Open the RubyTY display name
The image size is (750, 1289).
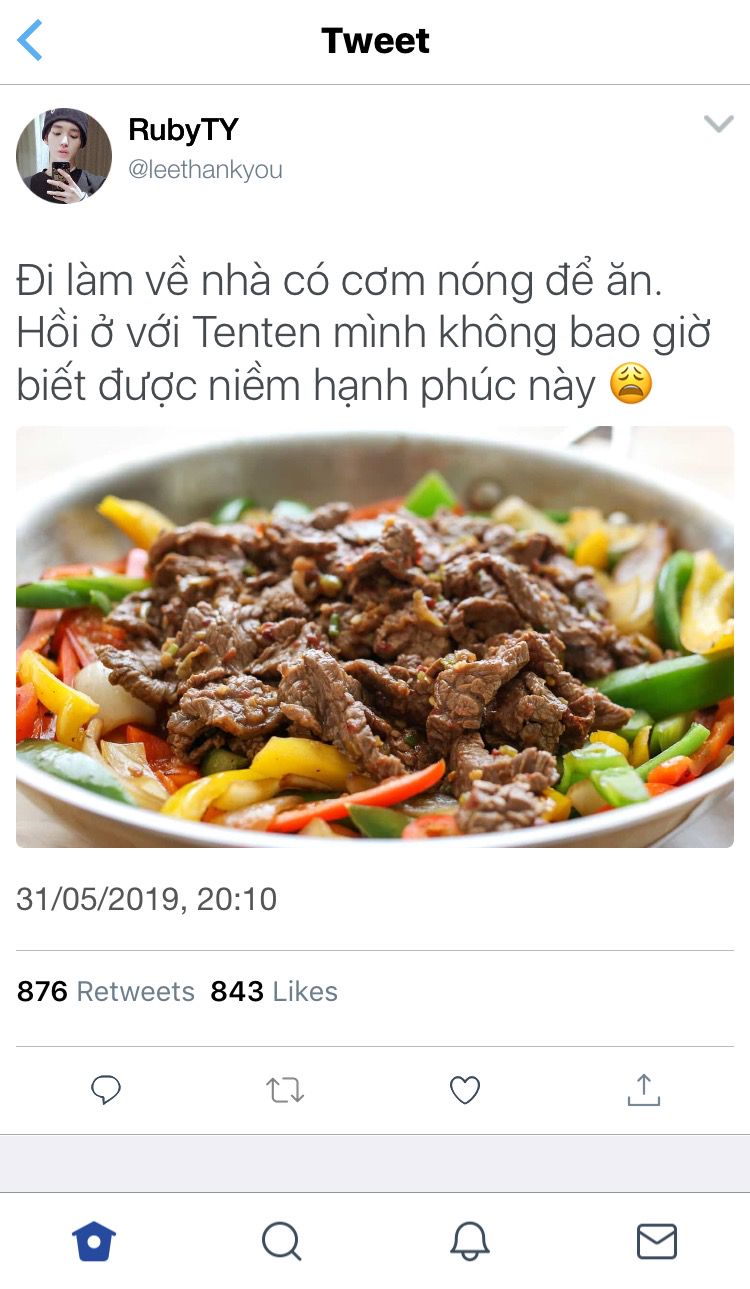pyautogui.click(x=183, y=130)
